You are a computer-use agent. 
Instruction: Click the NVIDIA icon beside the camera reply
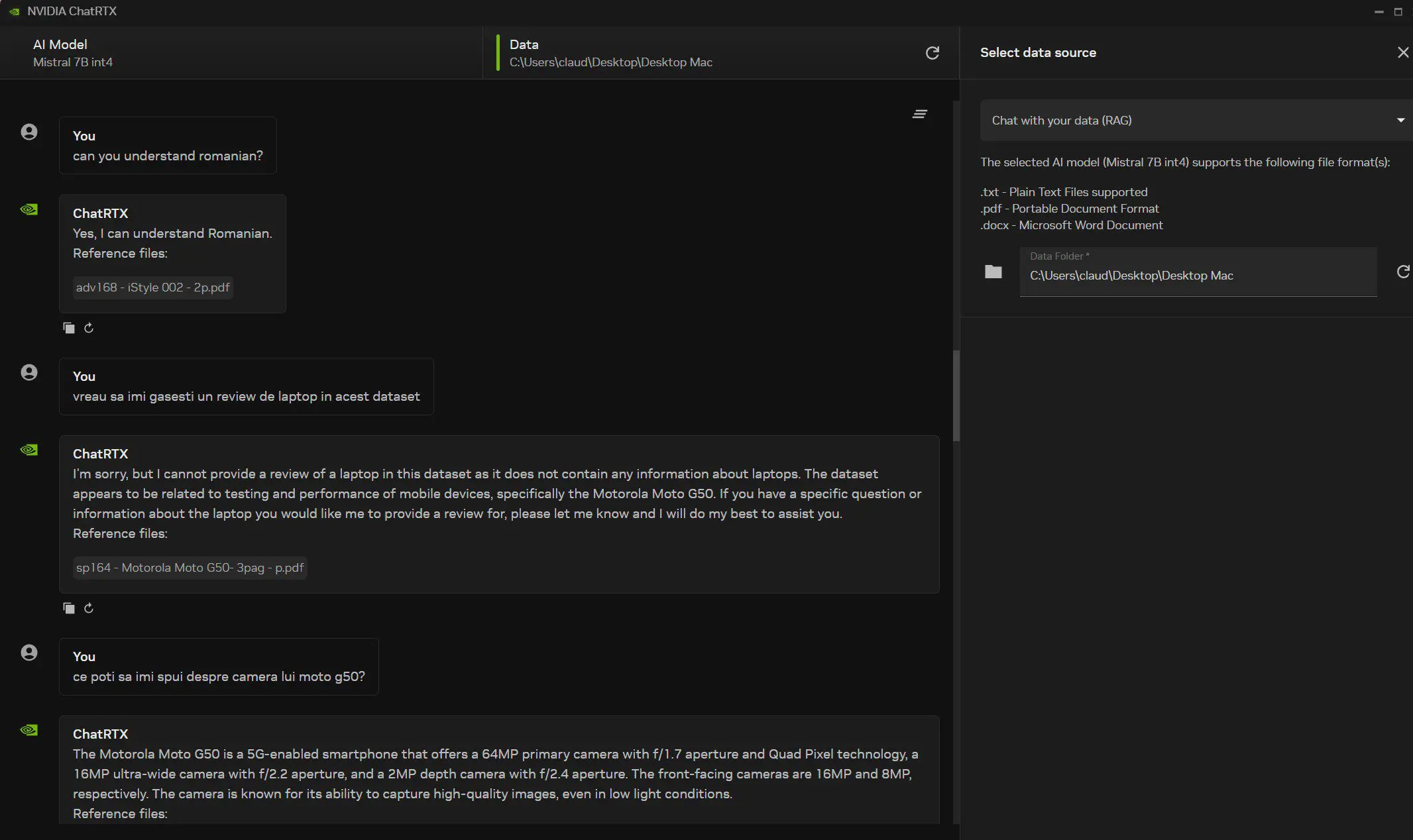(x=29, y=730)
